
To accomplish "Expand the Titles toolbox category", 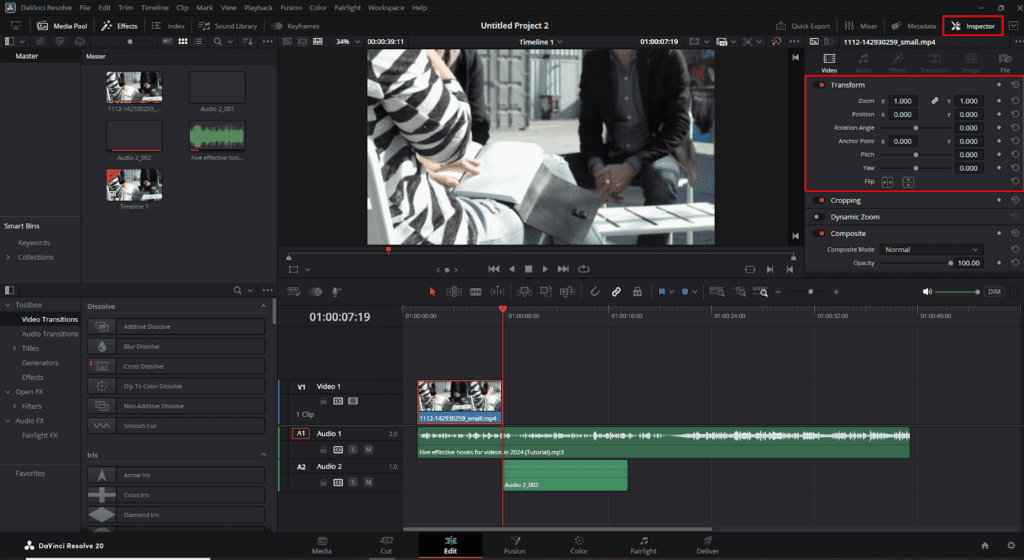I will click(x=14, y=349).
